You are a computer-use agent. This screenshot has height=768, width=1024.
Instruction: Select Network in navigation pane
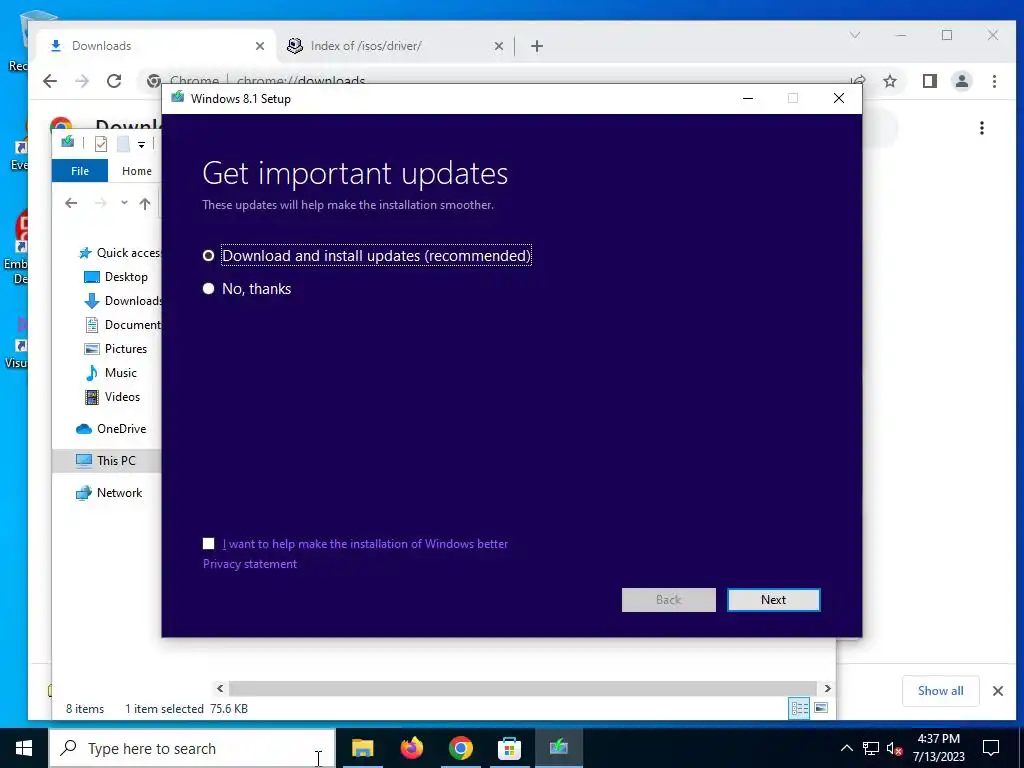coord(109,492)
